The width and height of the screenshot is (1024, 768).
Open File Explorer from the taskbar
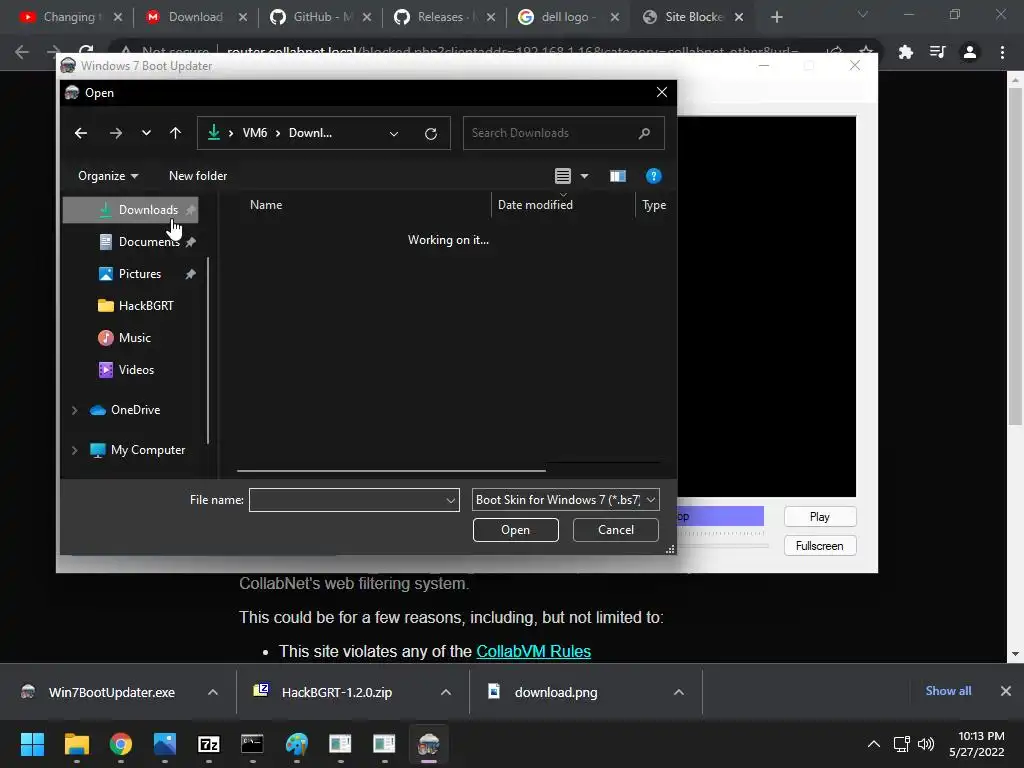click(x=76, y=744)
